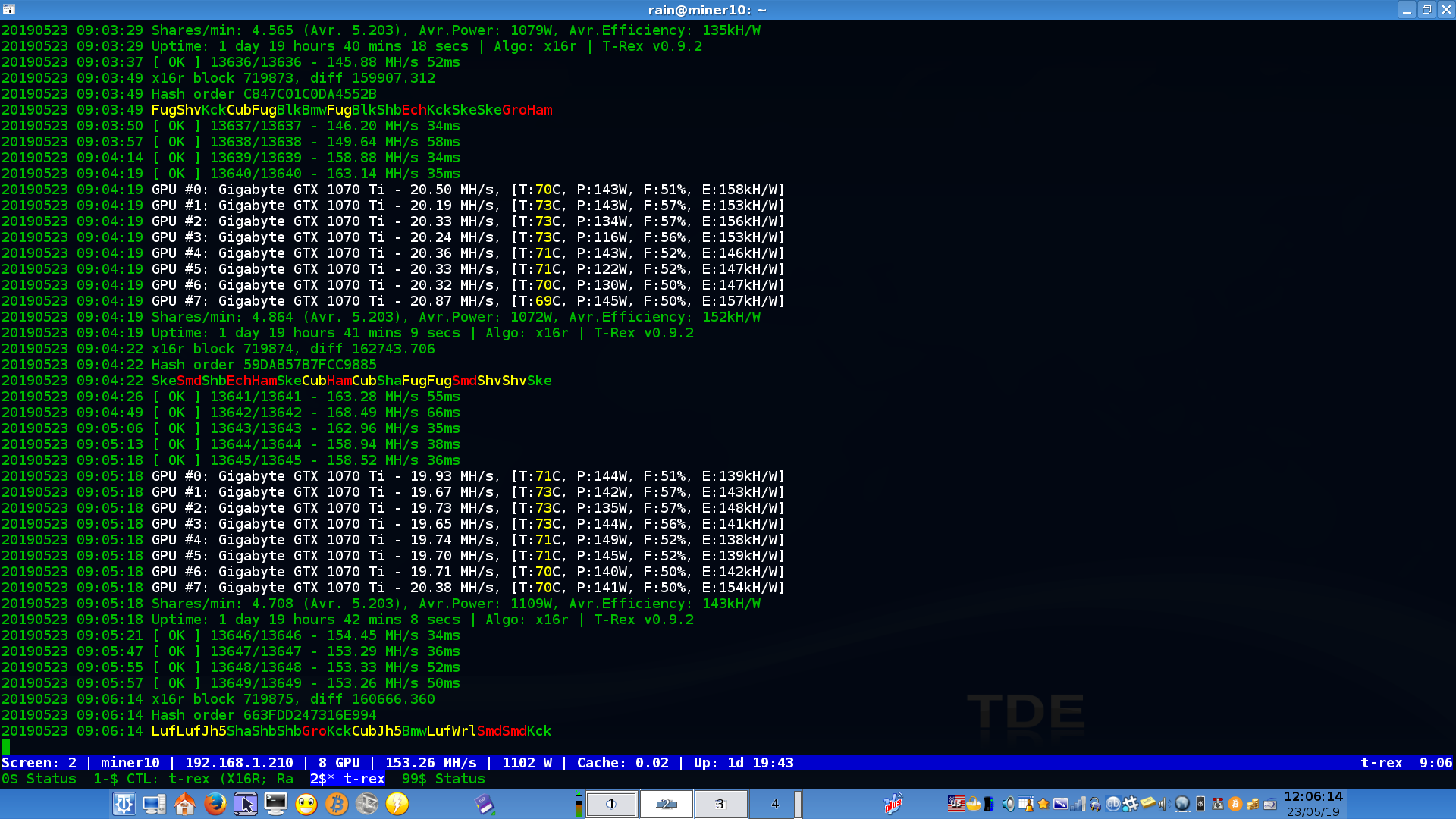Select the '0$ Status' screen tab

point(39,779)
